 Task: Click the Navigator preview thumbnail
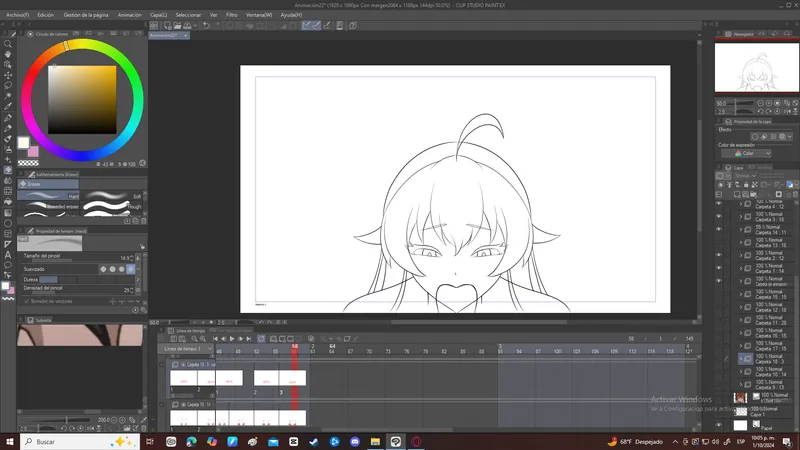756,67
